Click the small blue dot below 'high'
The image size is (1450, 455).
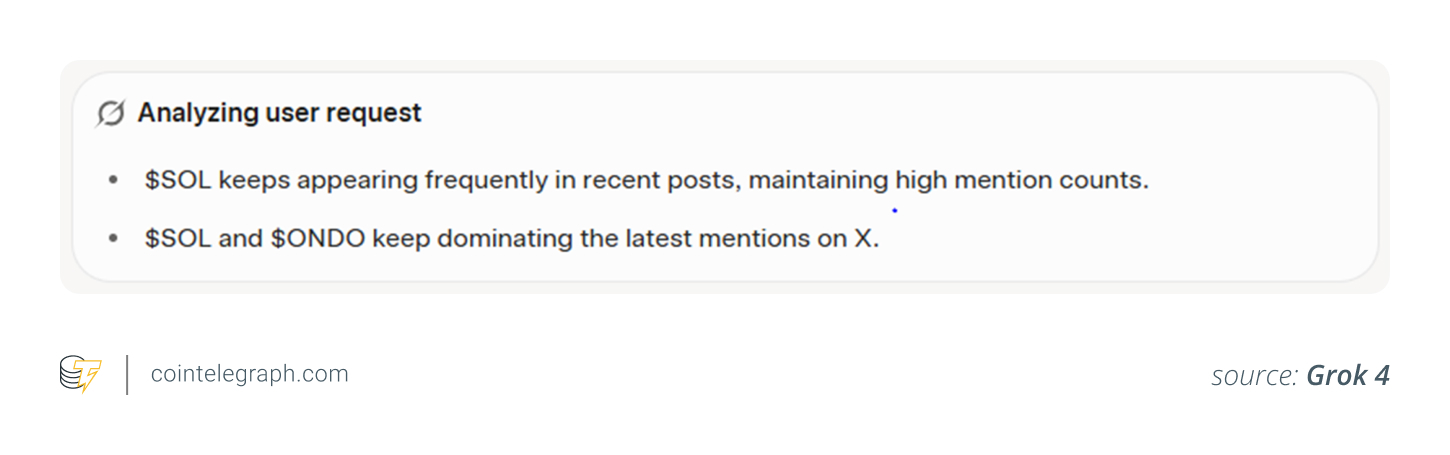(x=894, y=210)
